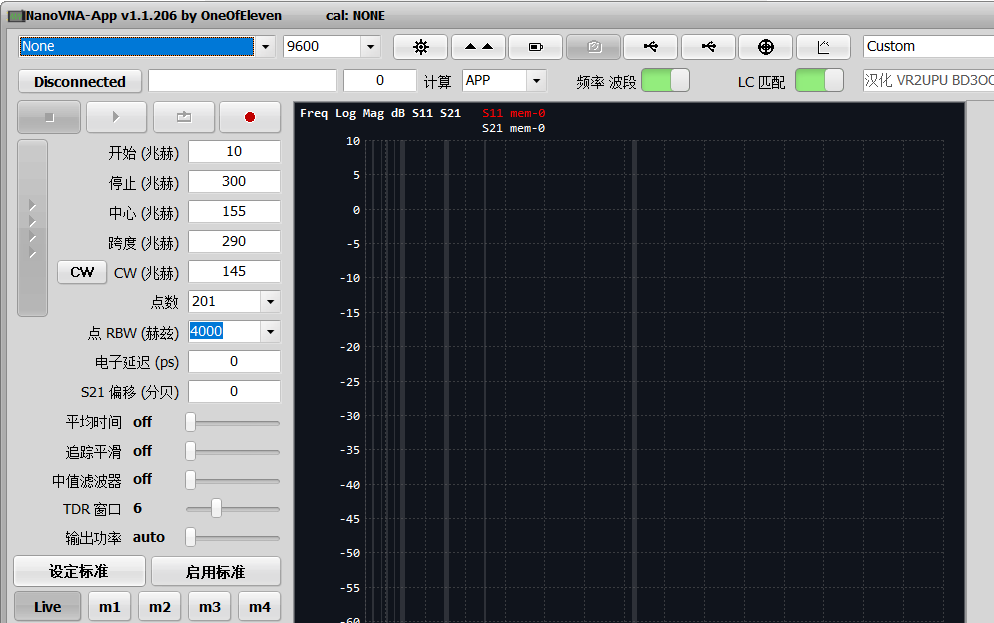Click the TDR 窗口 slider handle
994x623 pixels.
coord(216,509)
